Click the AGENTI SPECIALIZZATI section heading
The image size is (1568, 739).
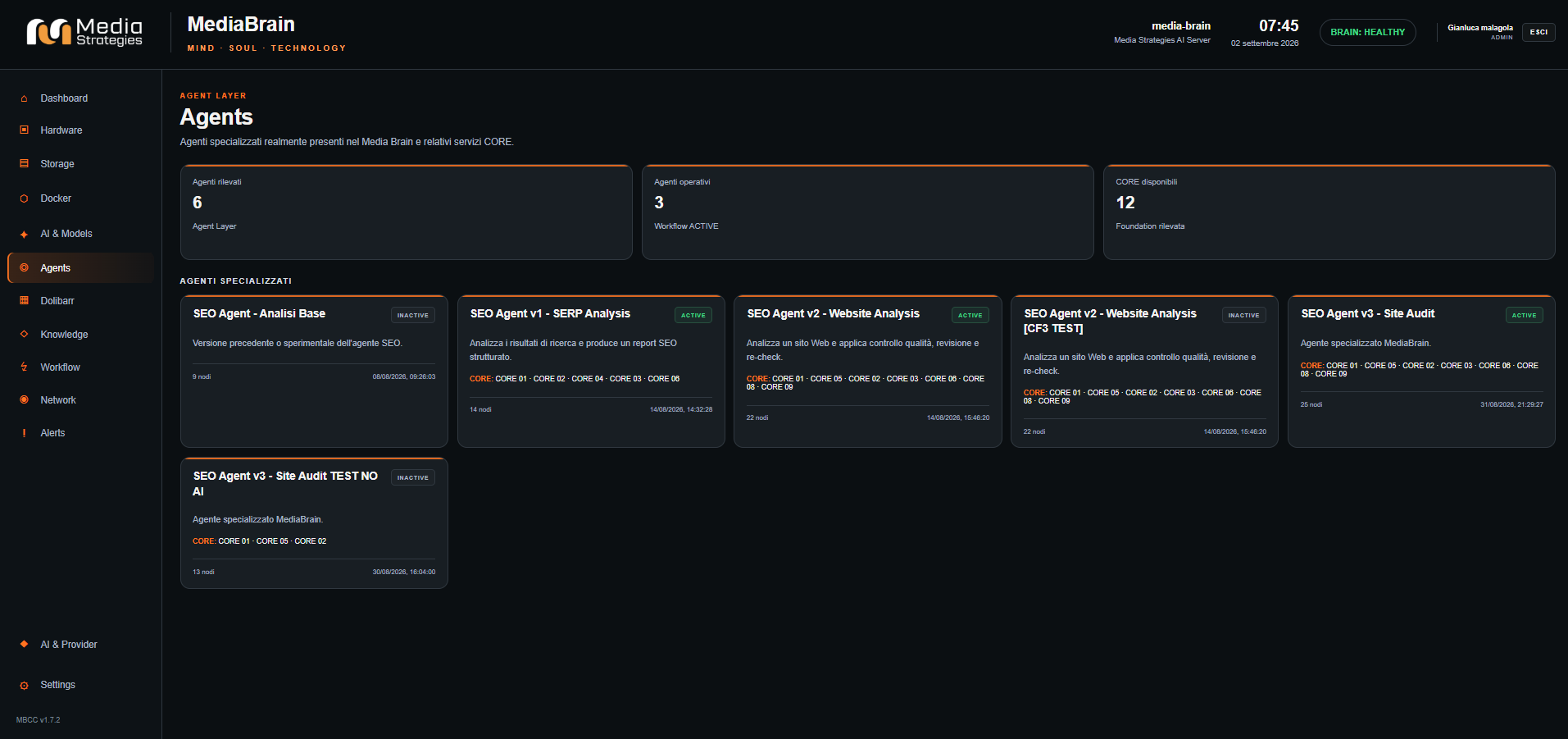point(236,281)
